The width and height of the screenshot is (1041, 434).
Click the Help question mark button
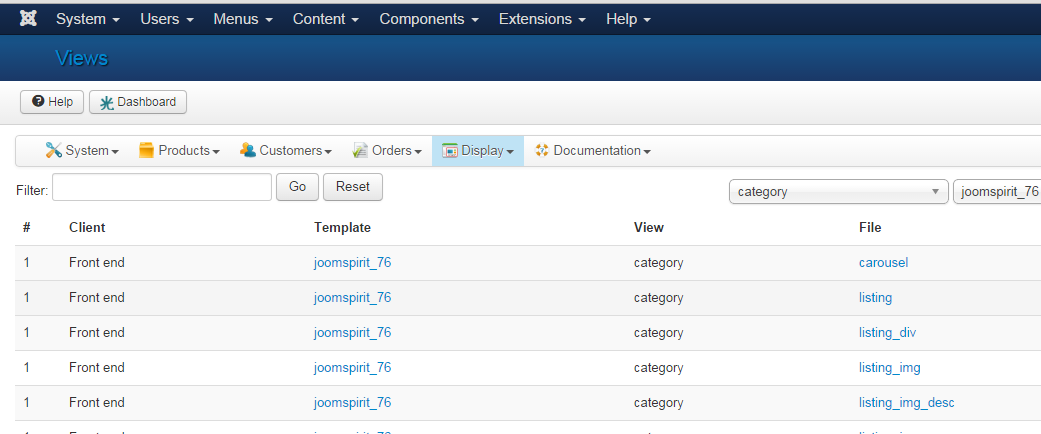[52, 102]
